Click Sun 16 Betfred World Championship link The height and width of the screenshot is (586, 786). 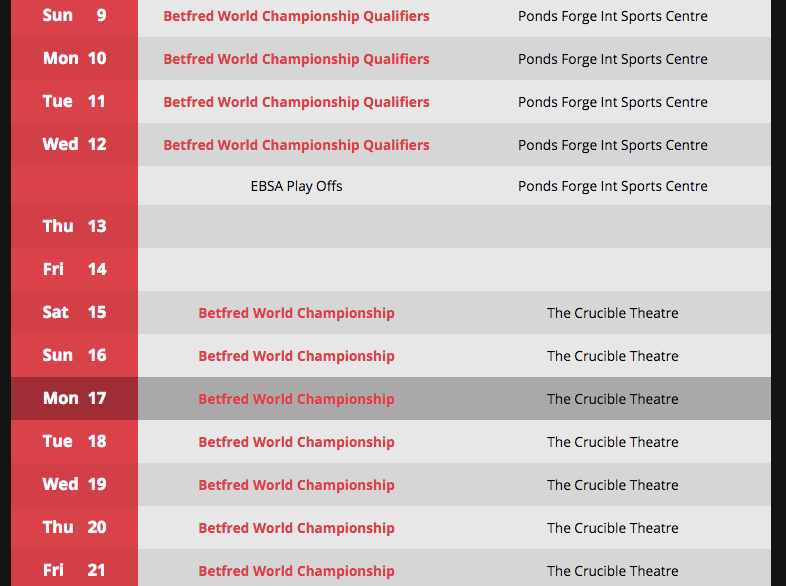pyautogui.click(x=296, y=356)
